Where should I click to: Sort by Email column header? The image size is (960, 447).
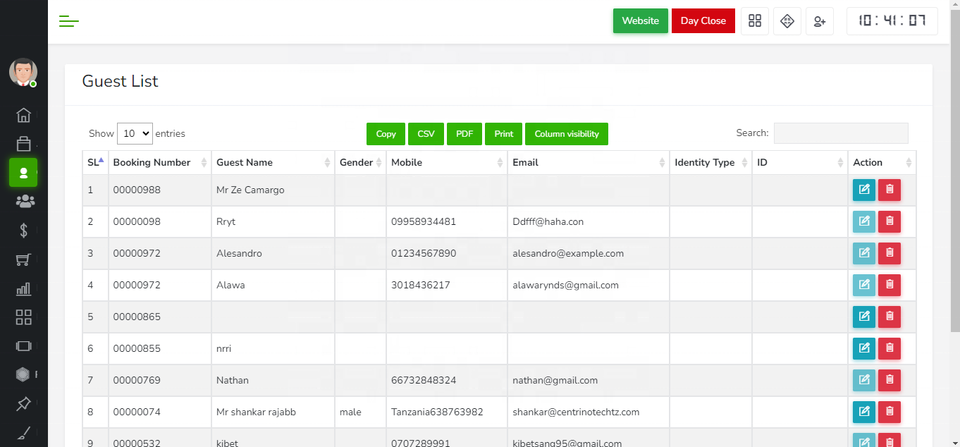[587, 162]
